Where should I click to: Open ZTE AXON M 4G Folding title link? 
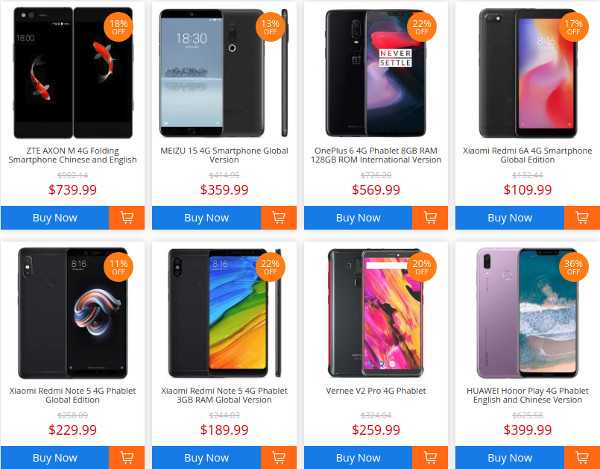click(x=72, y=155)
